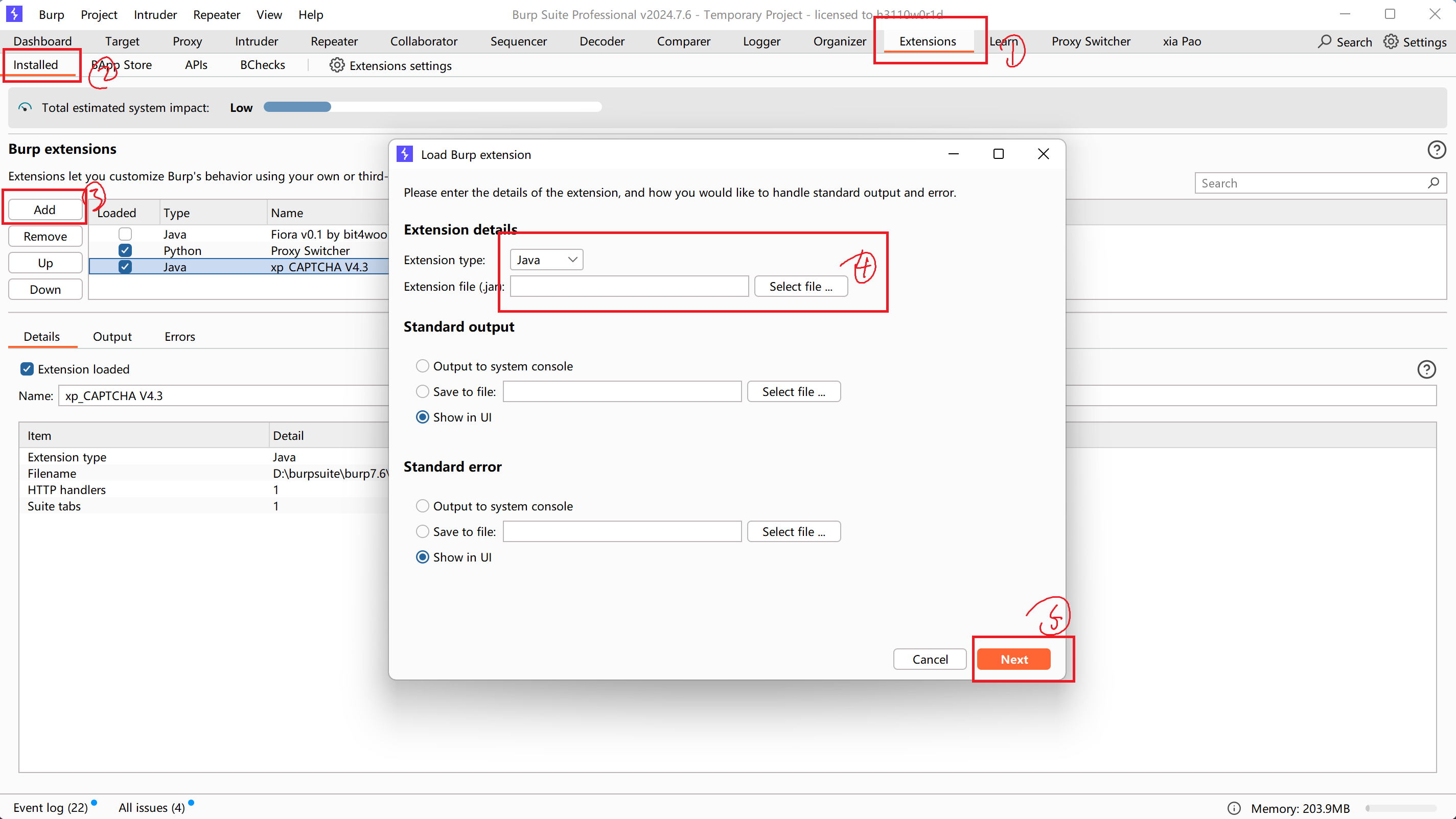Screen dimensions: 1456x819
Task: Uncheck the Proxy Switcher loaded checkbox
Action: (125, 250)
